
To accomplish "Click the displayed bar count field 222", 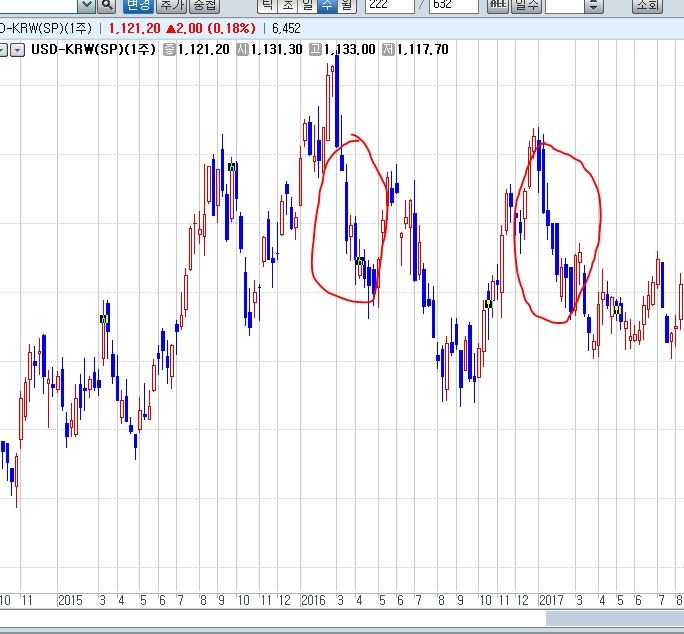I will pyautogui.click(x=389, y=5).
